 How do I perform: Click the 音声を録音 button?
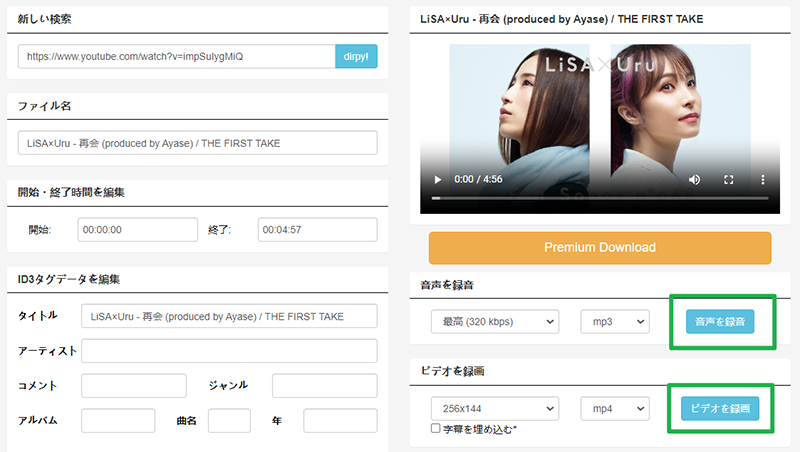(x=720, y=322)
